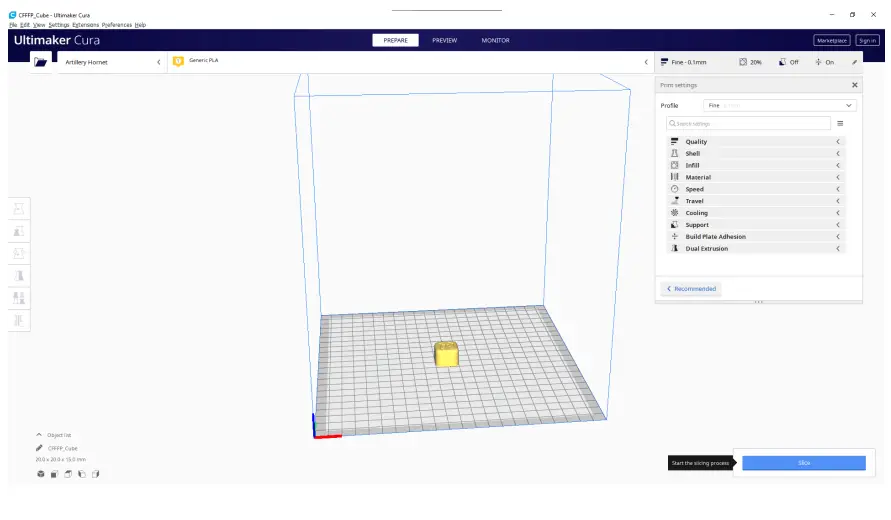Select the Mirror tool in left toolbar
Image resolution: width=891 pixels, height=520 pixels.
[x=19, y=276]
